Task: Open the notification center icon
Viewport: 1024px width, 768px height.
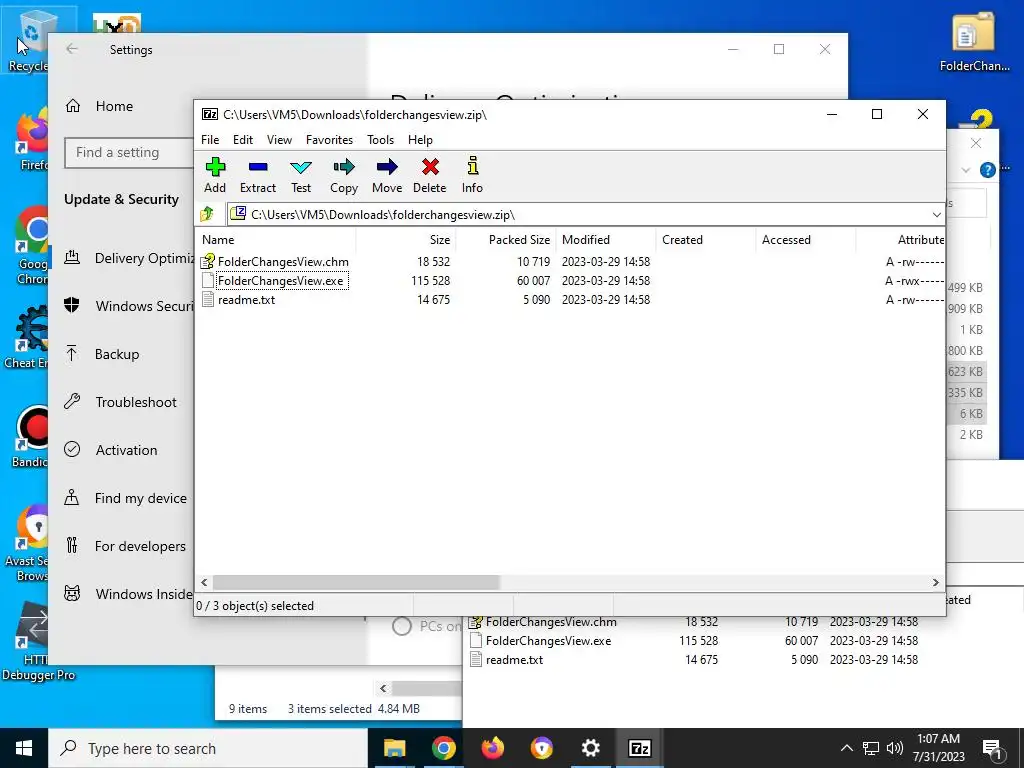Action: coord(992,750)
